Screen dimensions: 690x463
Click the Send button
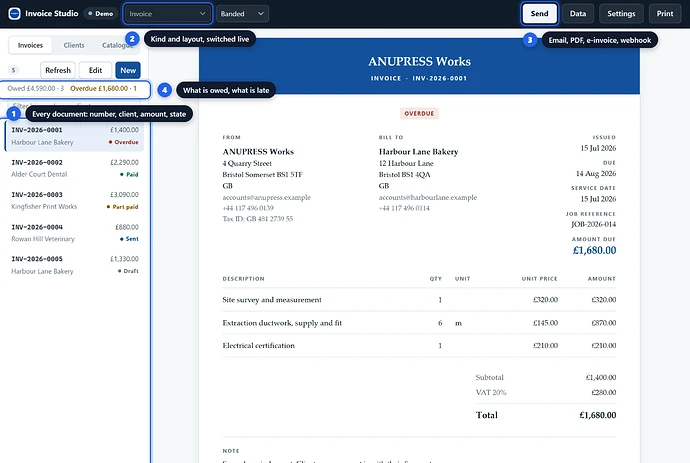click(540, 14)
